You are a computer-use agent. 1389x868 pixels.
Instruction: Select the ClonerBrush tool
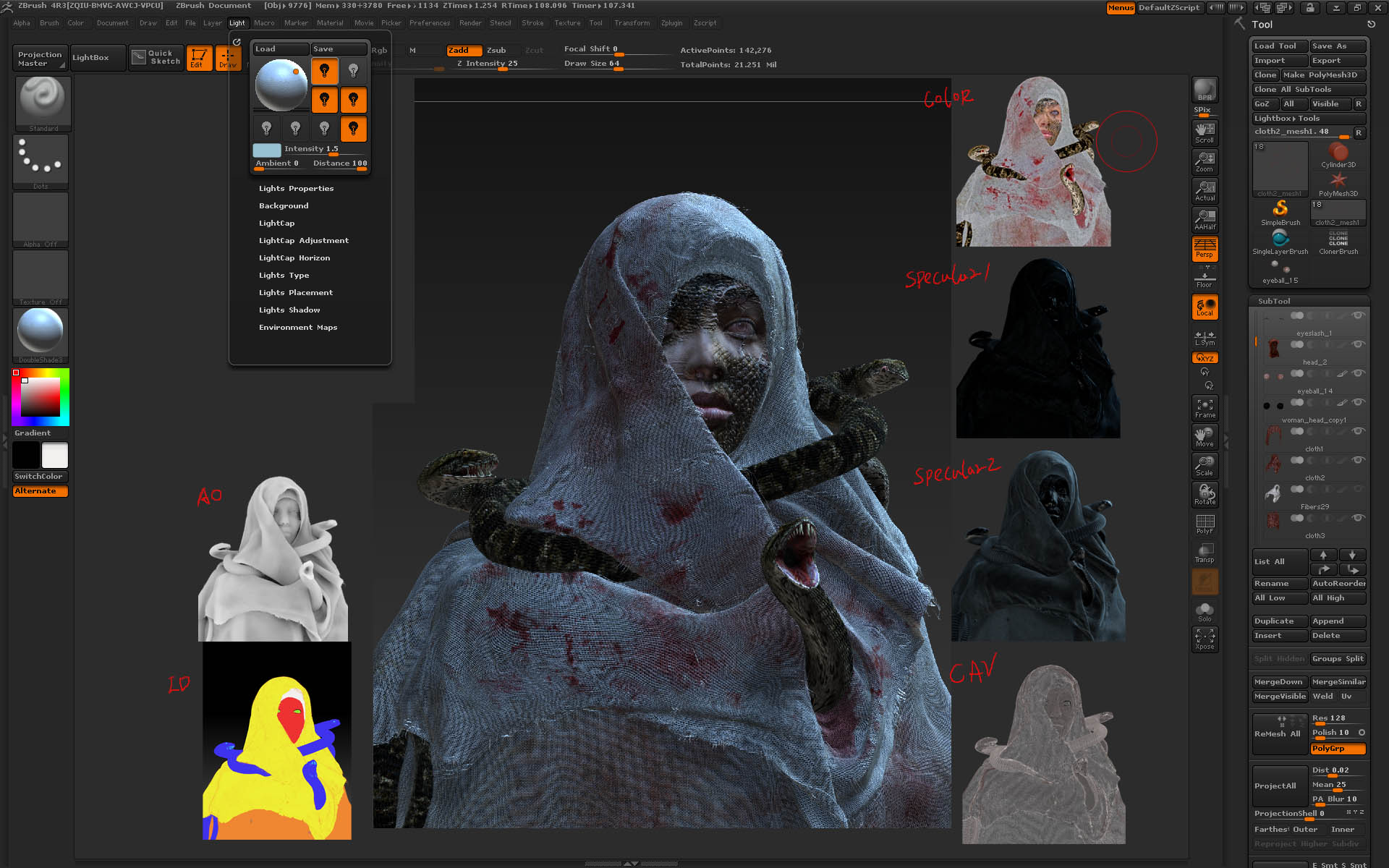click(x=1338, y=242)
